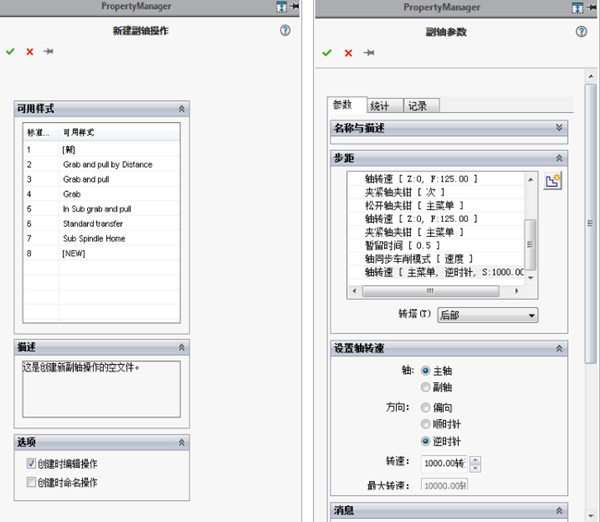Expand the 名称与描述 section
The width and height of the screenshot is (600, 522).
click(559, 129)
